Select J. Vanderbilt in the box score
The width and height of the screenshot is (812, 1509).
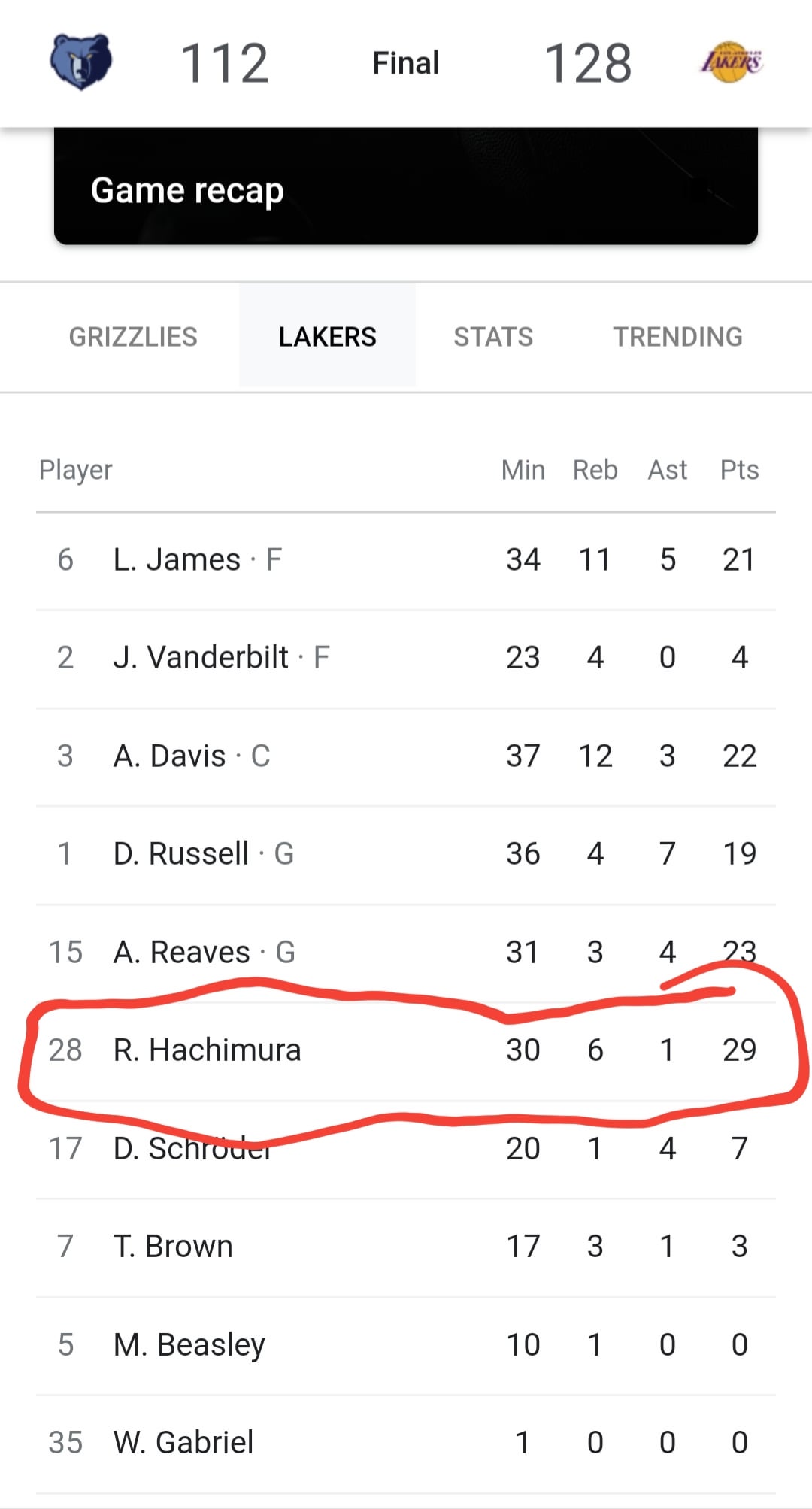click(x=201, y=657)
